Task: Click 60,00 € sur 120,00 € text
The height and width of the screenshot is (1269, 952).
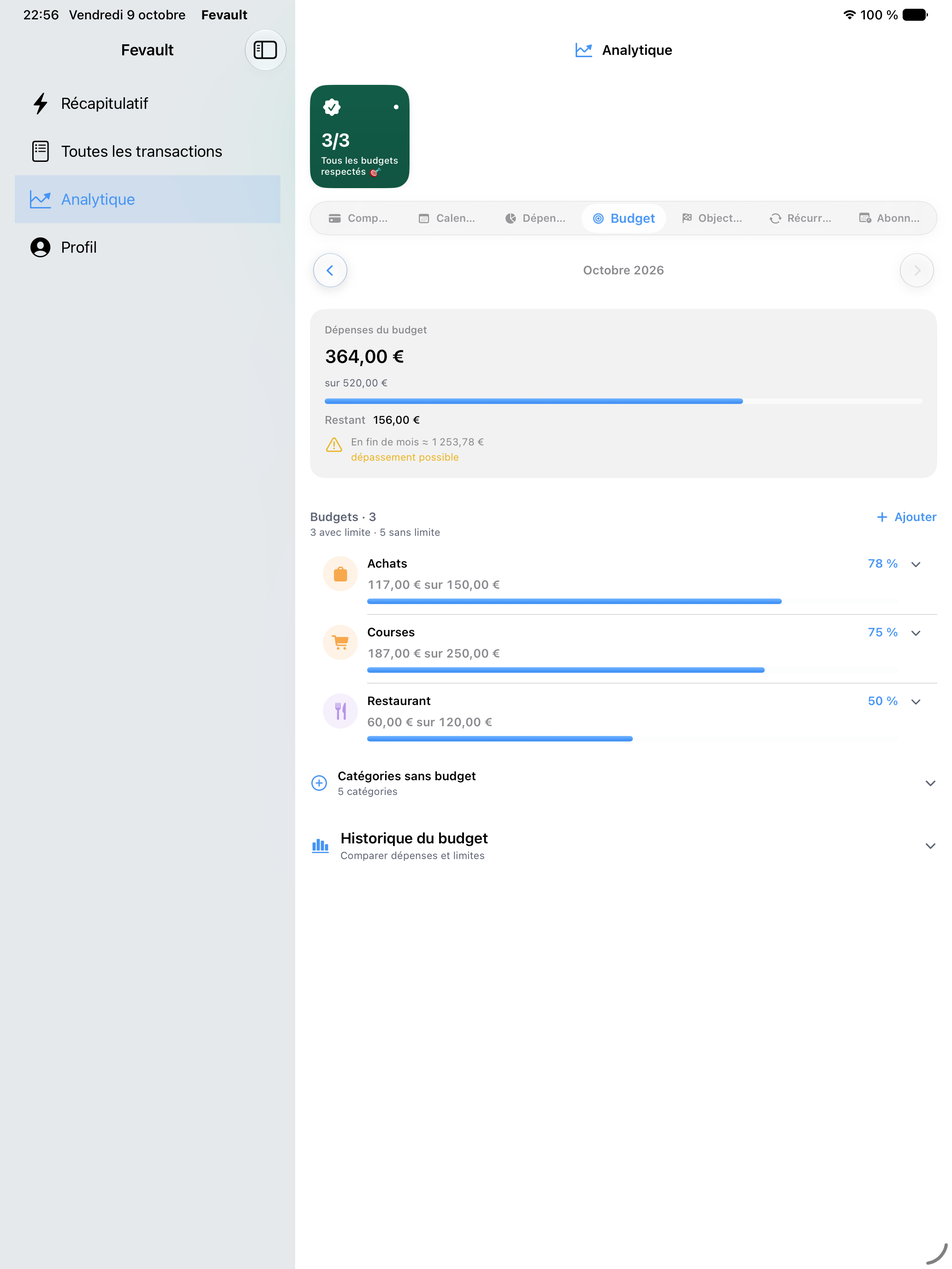Action: [x=430, y=722]
